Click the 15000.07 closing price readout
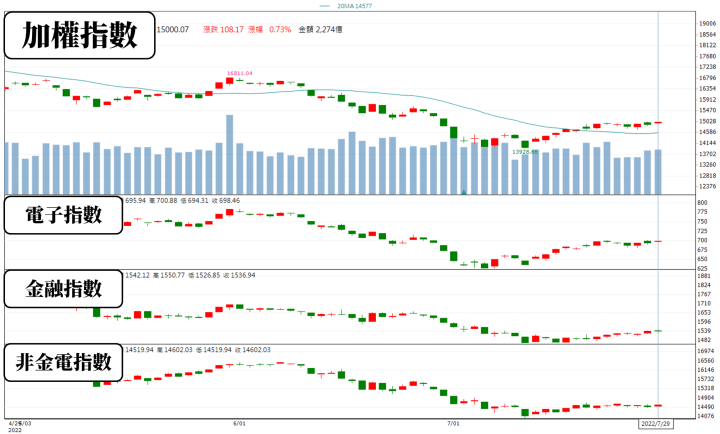Image resolution: width=720 pixels, height=434 pixels. click(173, 29)
